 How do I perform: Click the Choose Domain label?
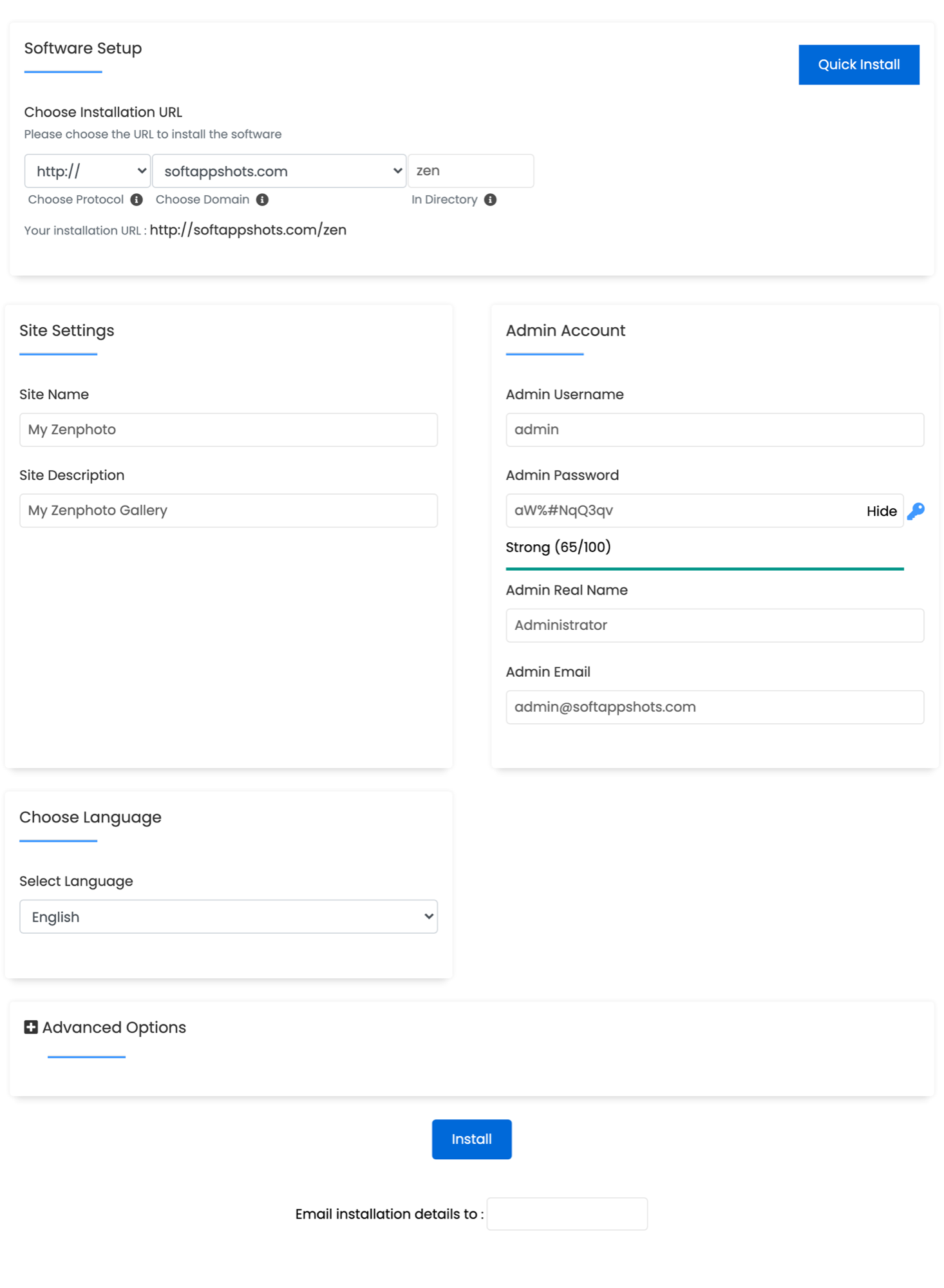(x=202, y=200)
